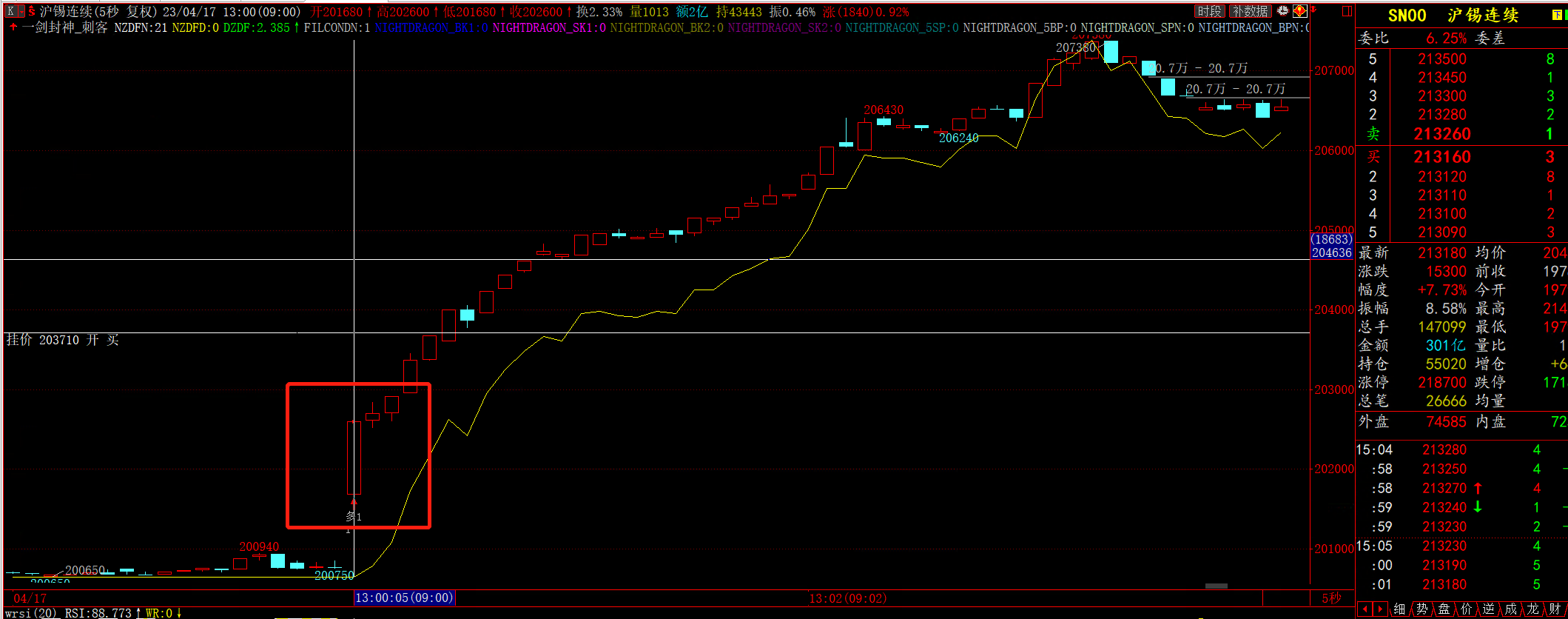This screenshot has height=619, width=1568.
Task: Click the yellow 下 icon
Action: 1556,16
